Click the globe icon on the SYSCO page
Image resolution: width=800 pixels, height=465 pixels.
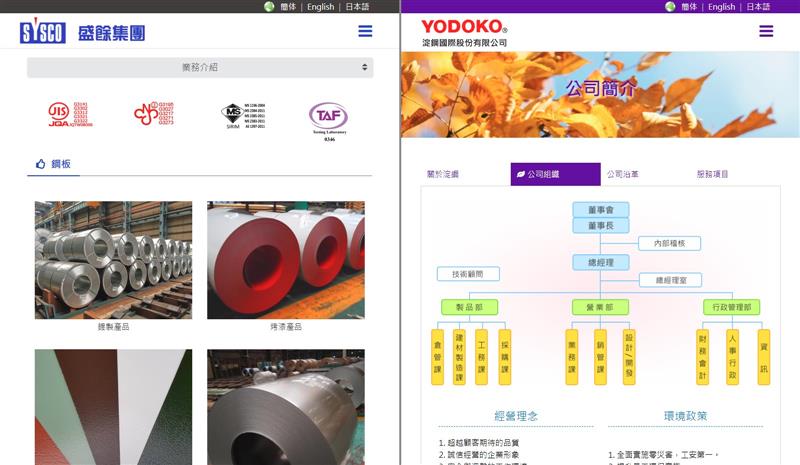pos(269,7)
